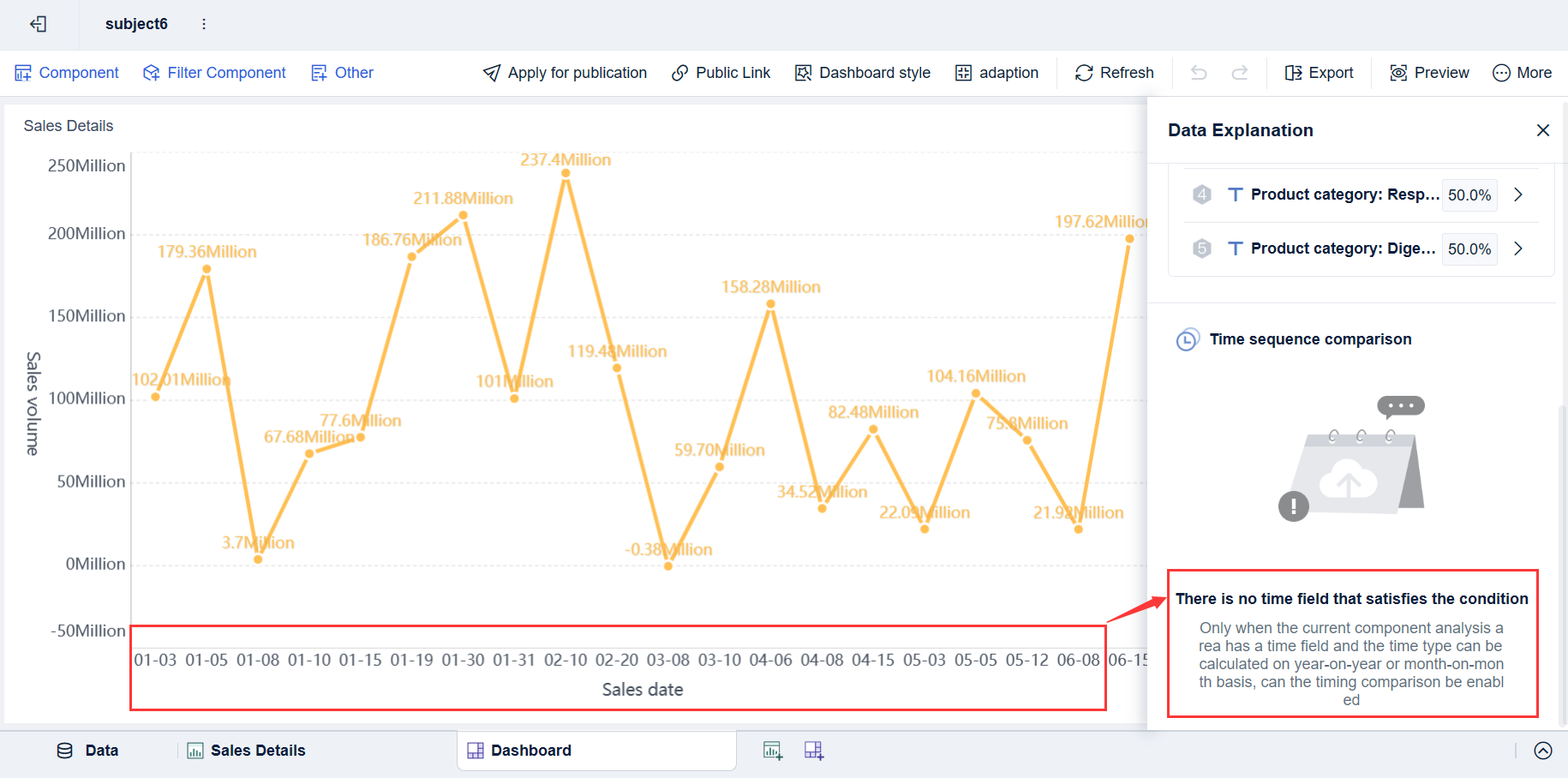Add a new dashboard layout via purple icon

coord(813,751)
